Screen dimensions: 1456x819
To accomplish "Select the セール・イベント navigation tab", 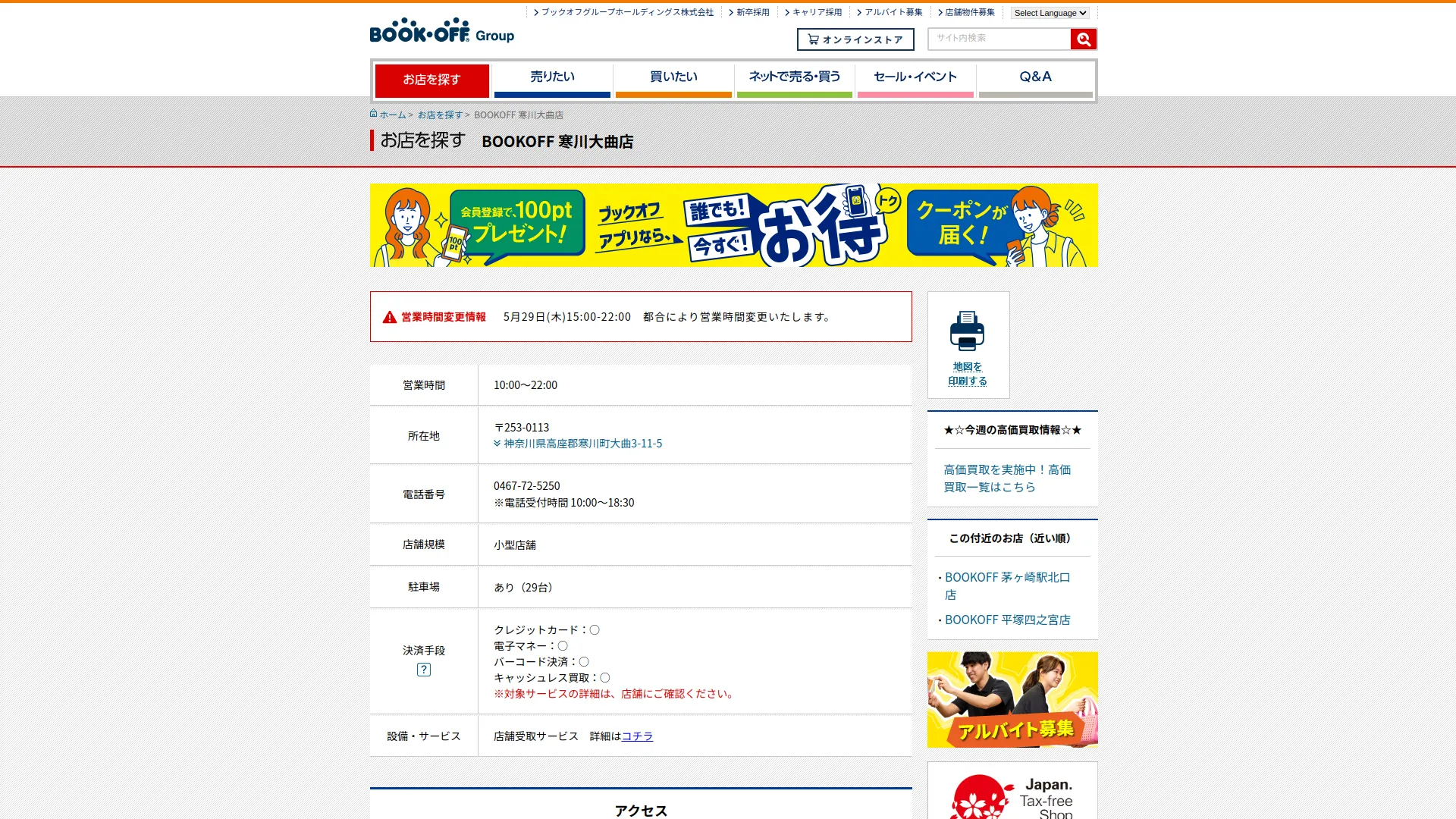I will (915, 80).
